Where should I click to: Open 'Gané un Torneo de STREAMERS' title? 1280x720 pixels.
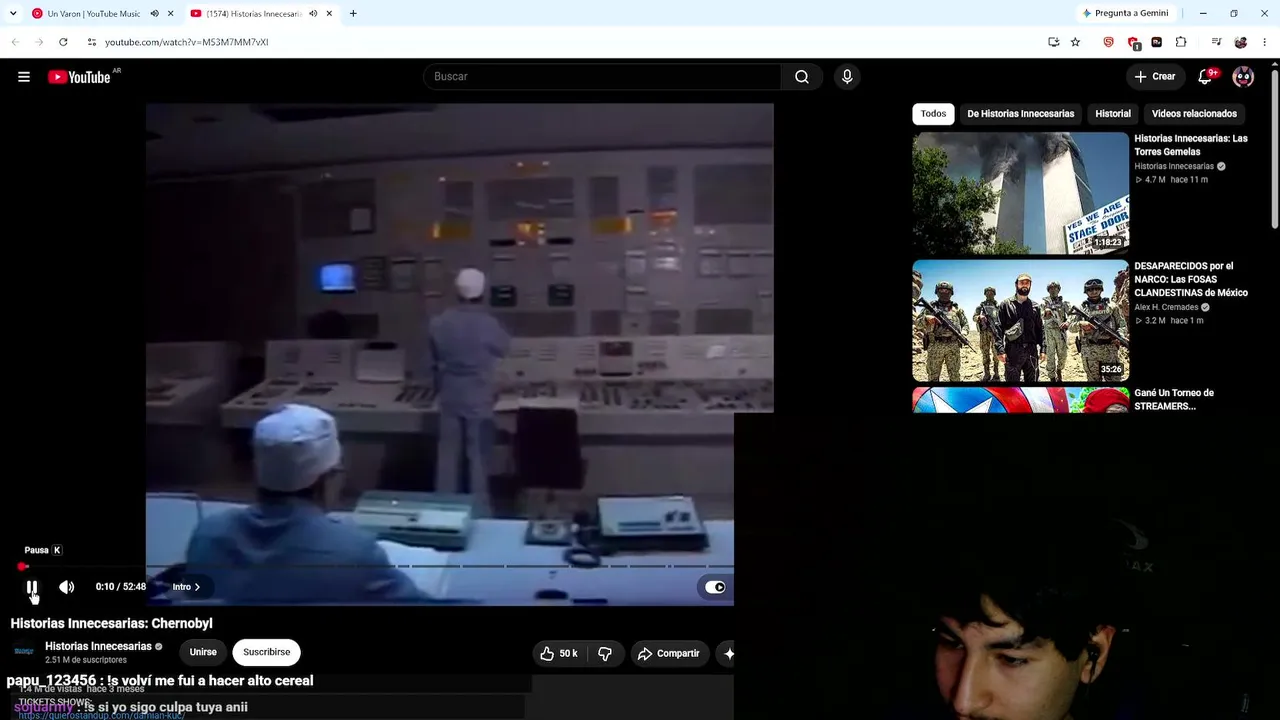(x=1174, y=400)
